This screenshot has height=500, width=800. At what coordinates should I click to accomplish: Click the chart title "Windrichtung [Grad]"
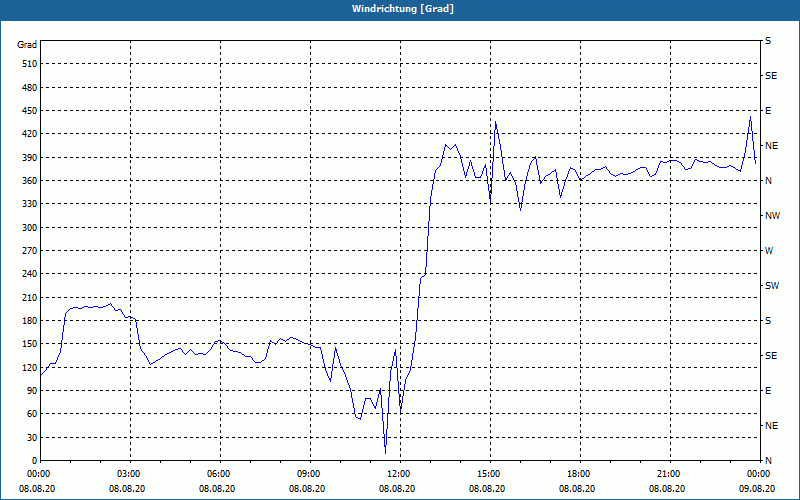click(403, 9)
